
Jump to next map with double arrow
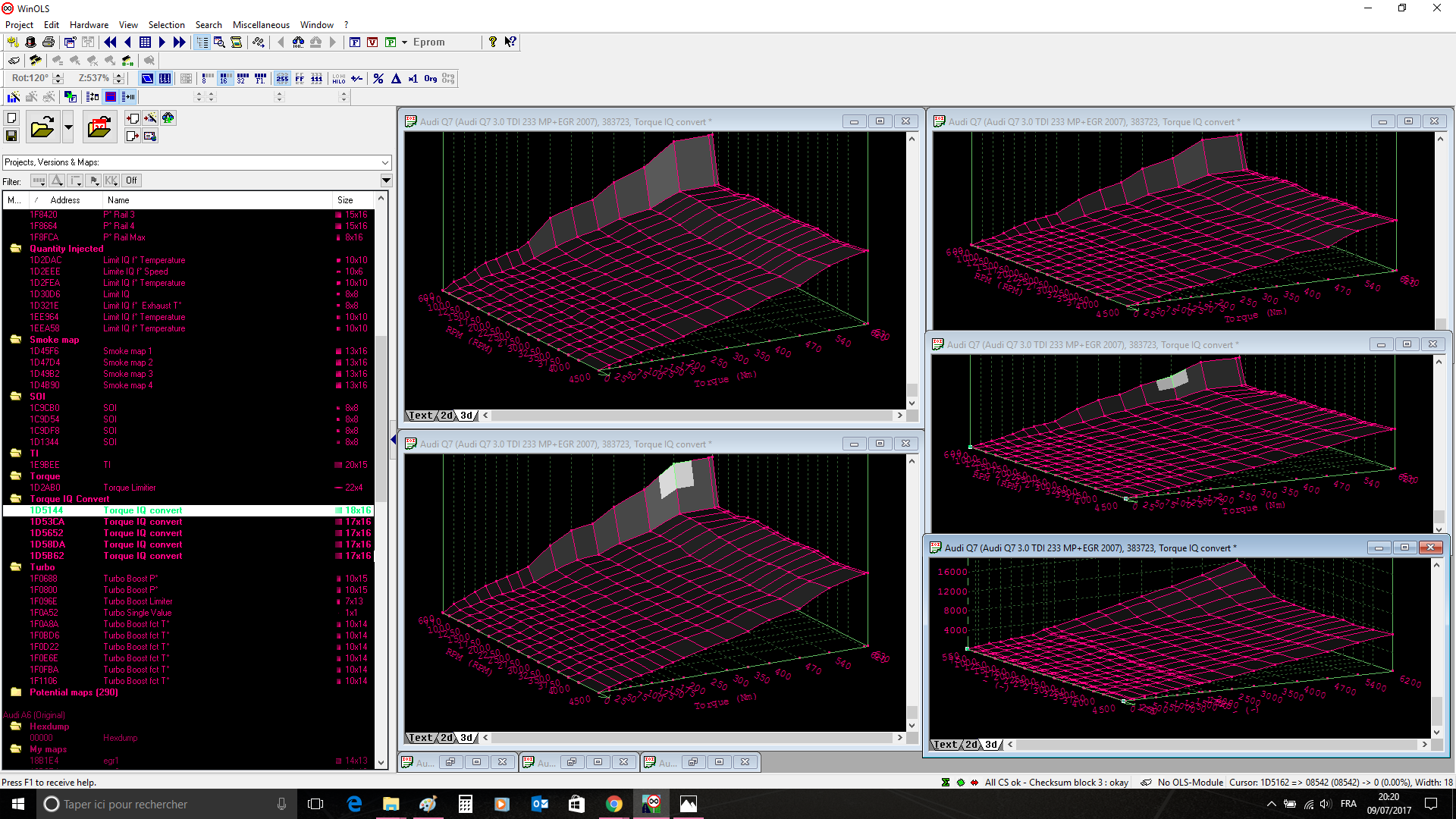click(x=179, y=42)
